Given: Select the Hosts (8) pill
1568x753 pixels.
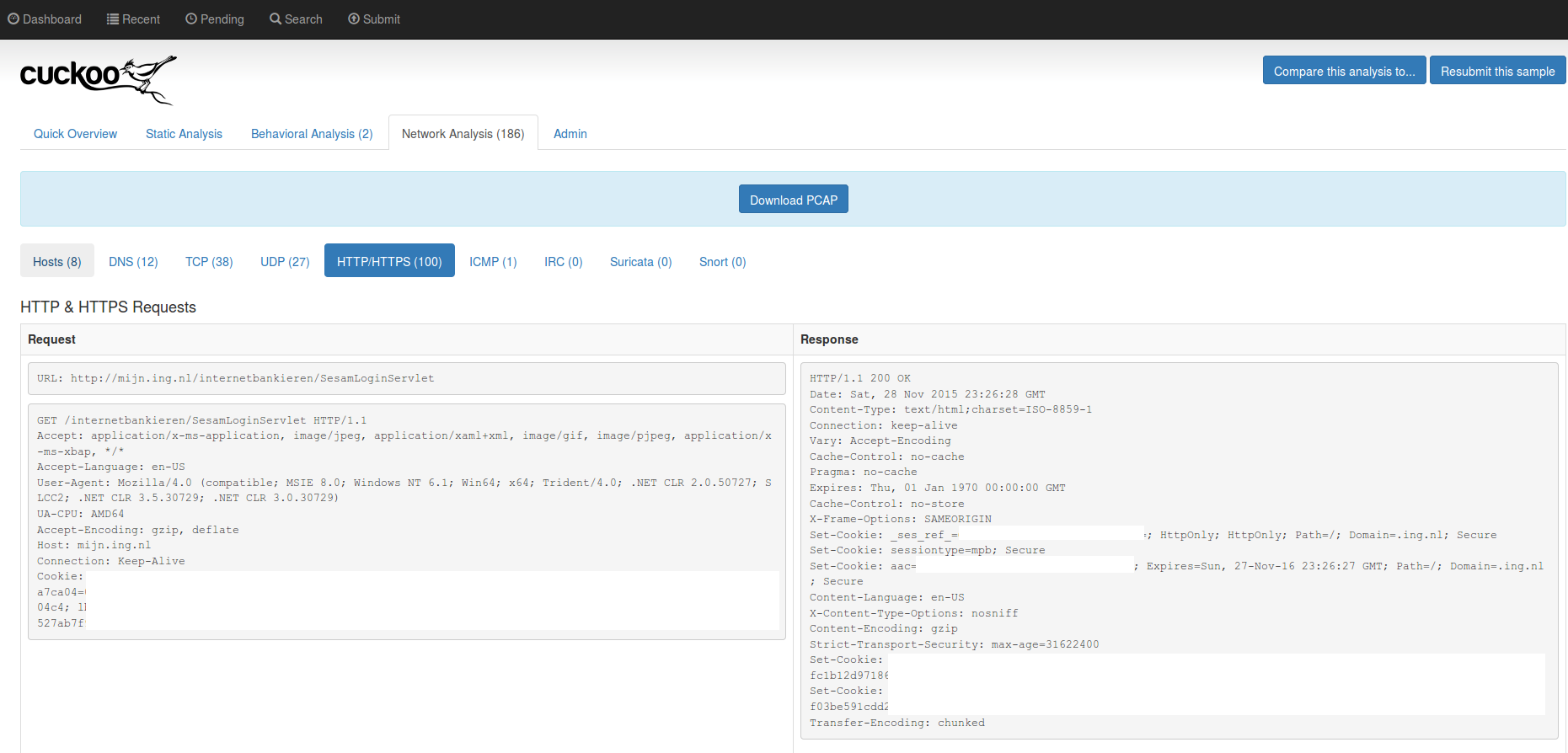Looking at the screenshot, I should [57, 261].
